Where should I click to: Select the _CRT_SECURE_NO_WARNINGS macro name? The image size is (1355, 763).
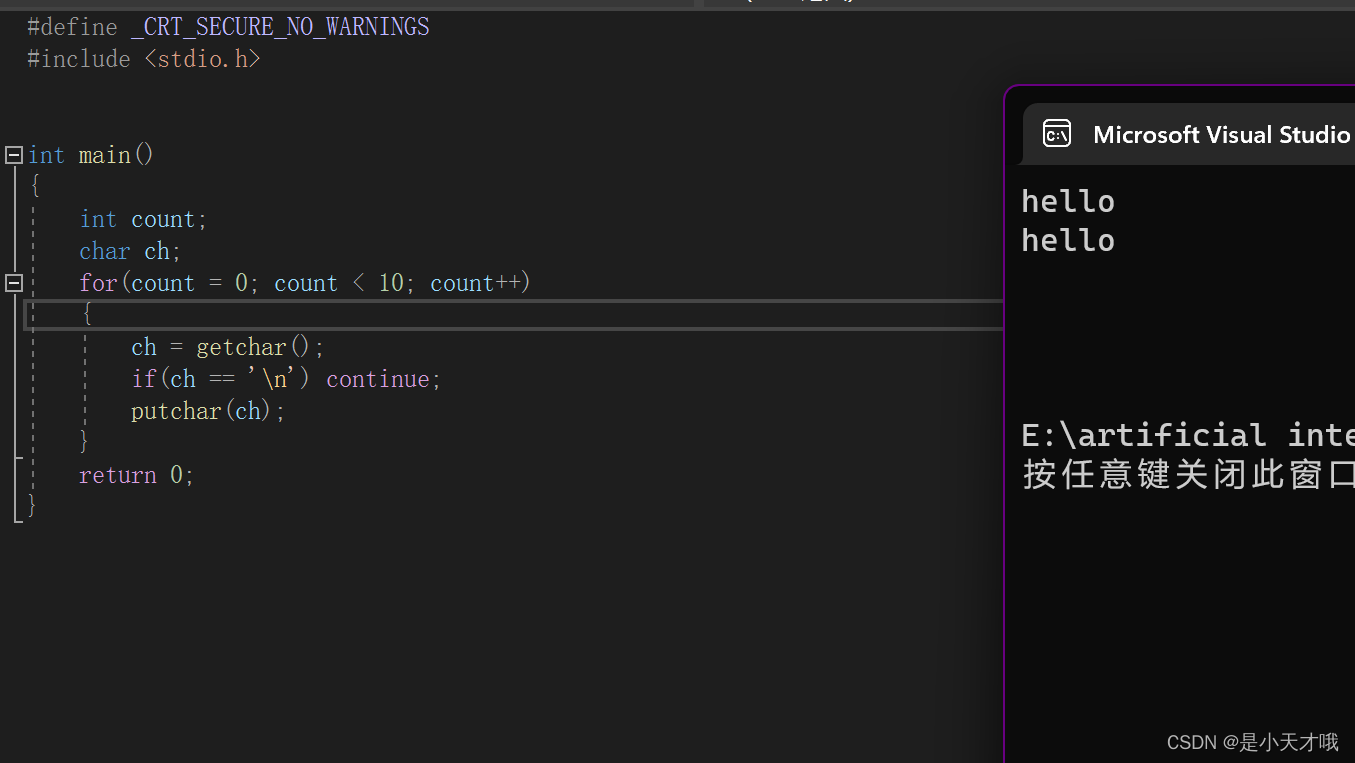point(279,26)
